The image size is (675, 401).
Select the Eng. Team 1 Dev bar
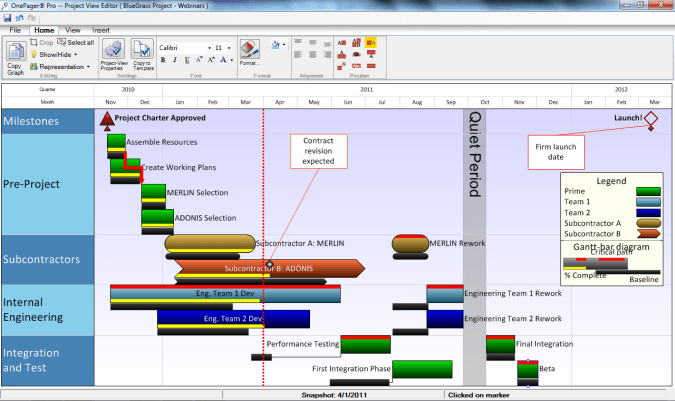pyautogui.click(x=225, y=293)
